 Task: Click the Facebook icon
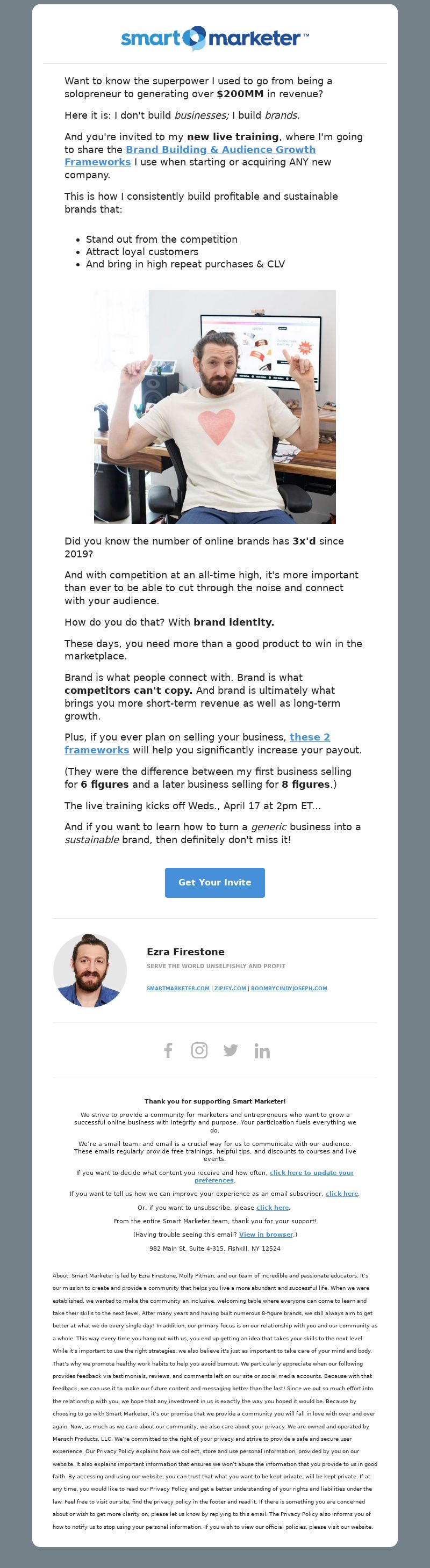168,1050
